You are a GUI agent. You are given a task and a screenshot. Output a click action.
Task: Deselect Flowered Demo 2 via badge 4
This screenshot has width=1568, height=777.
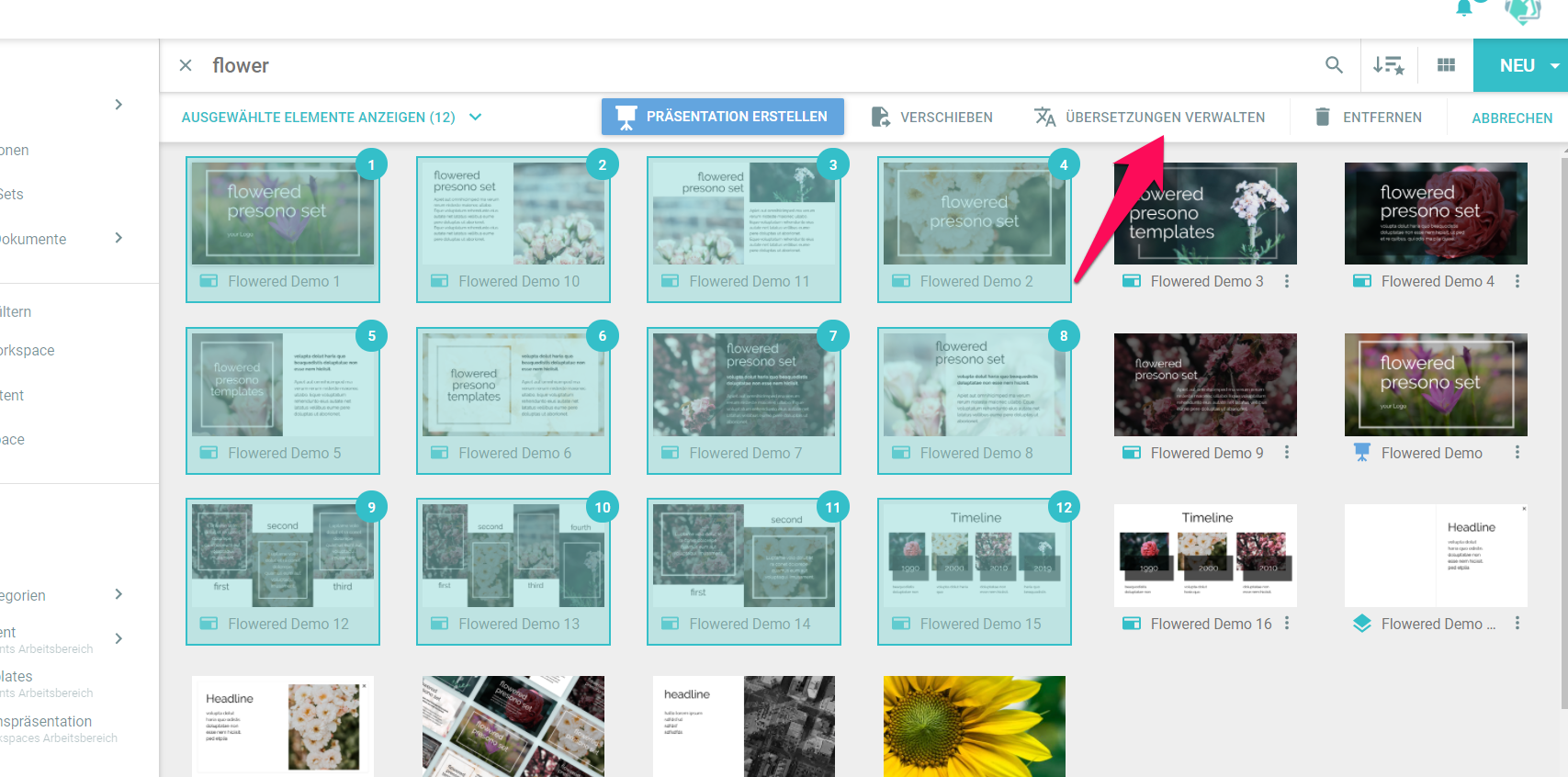tap(1064, 165)
